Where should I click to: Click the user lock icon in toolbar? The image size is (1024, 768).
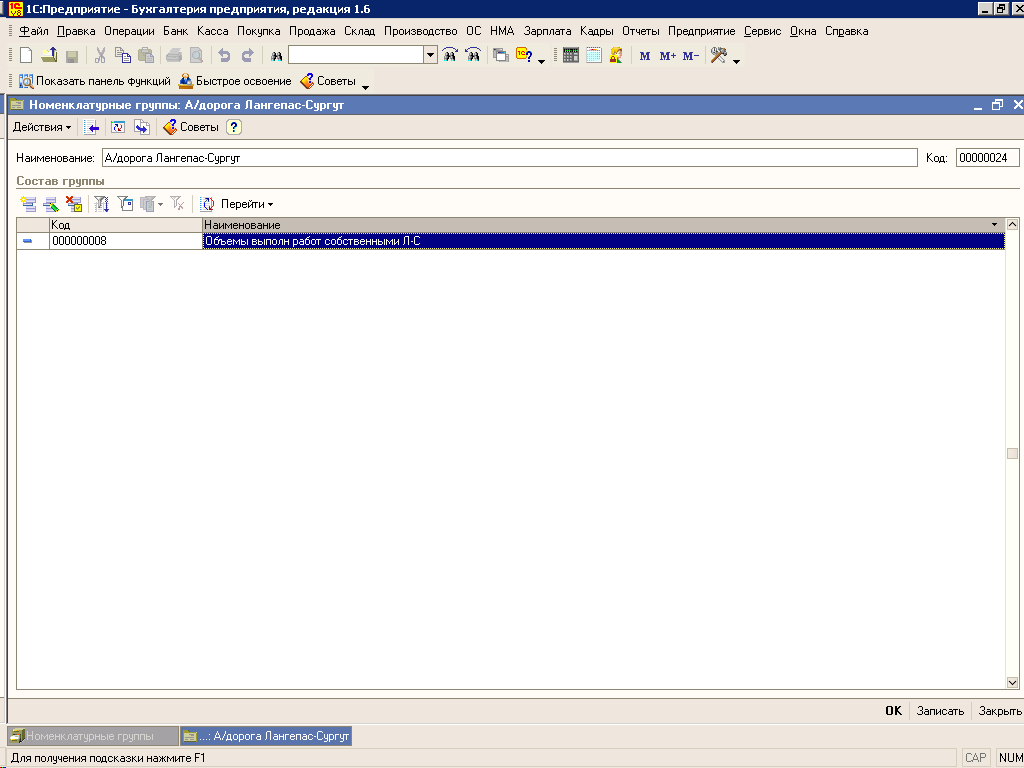point(616,56)
